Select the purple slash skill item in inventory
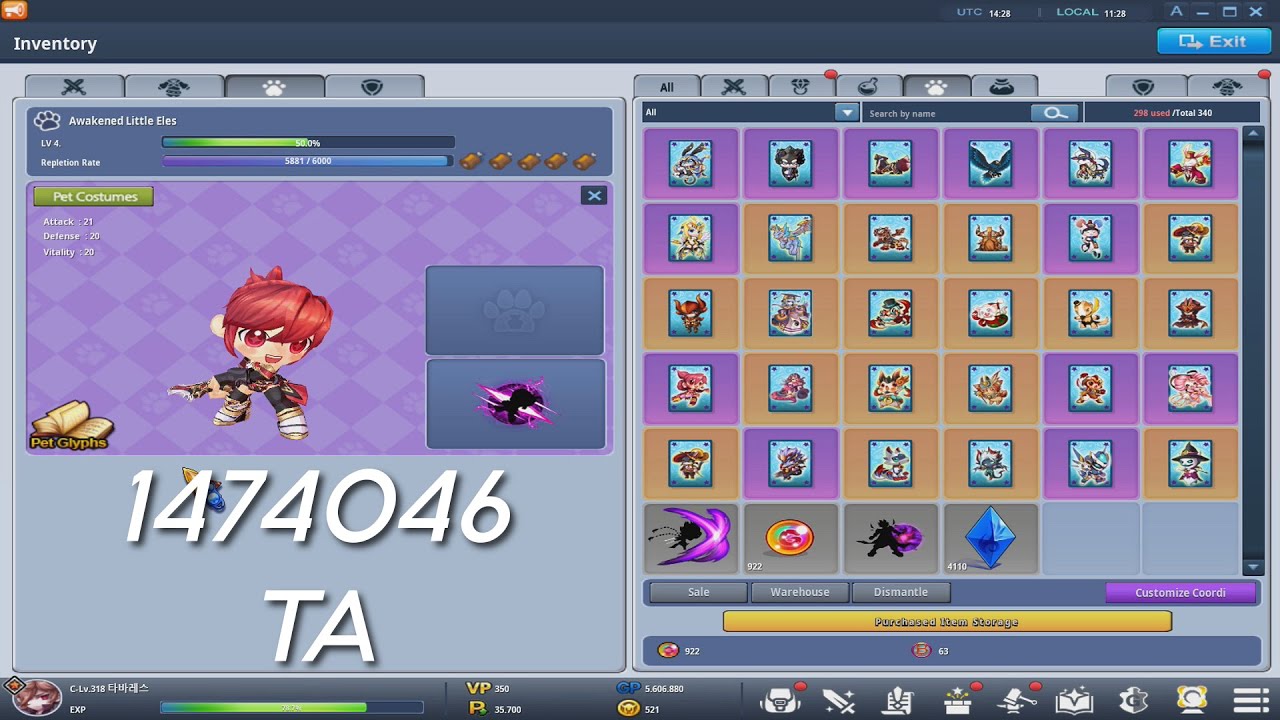1280x720 pixels. (691, 538)
